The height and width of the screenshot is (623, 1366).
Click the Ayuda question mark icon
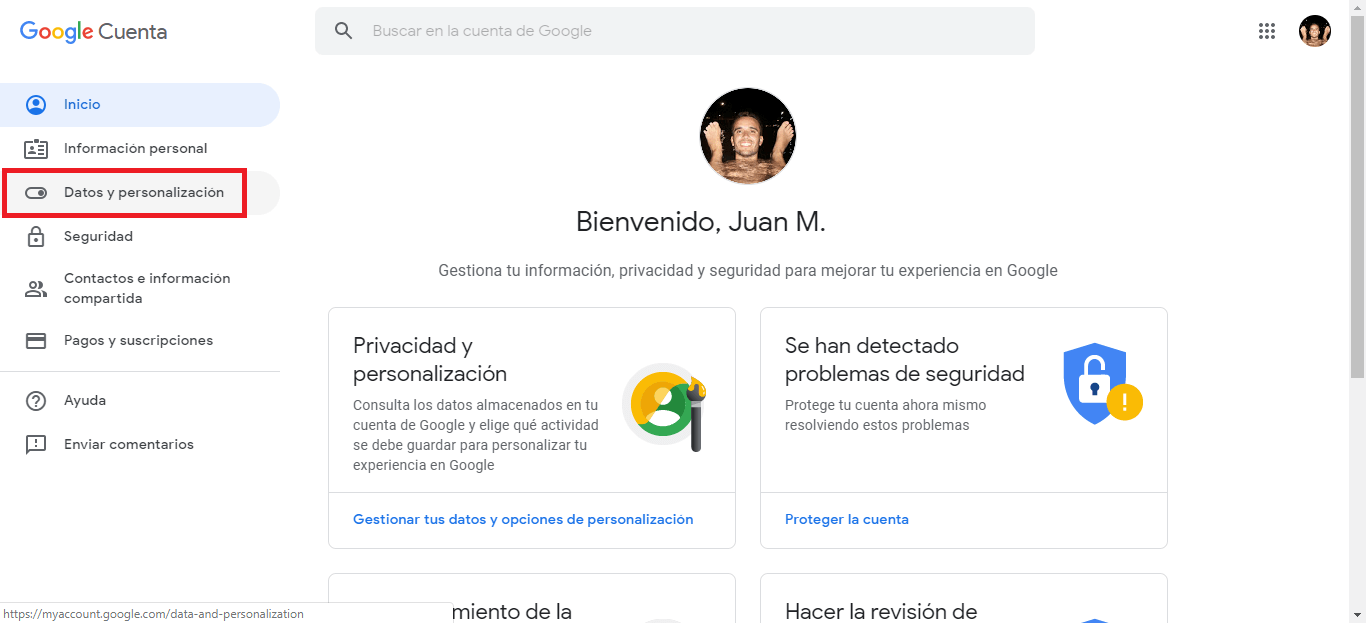pyautogui.click(x=36, y=401)
